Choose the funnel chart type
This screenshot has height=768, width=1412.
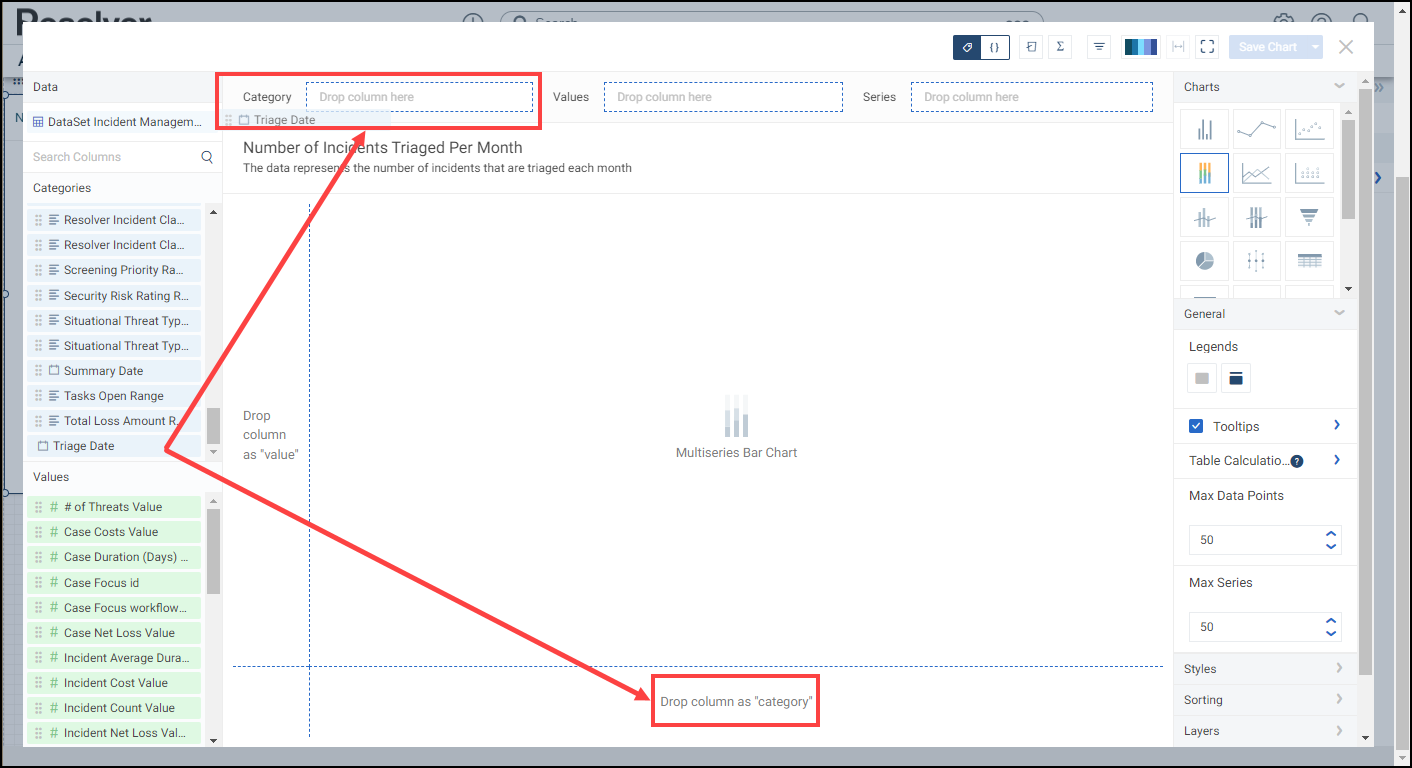click(1309, 217)
